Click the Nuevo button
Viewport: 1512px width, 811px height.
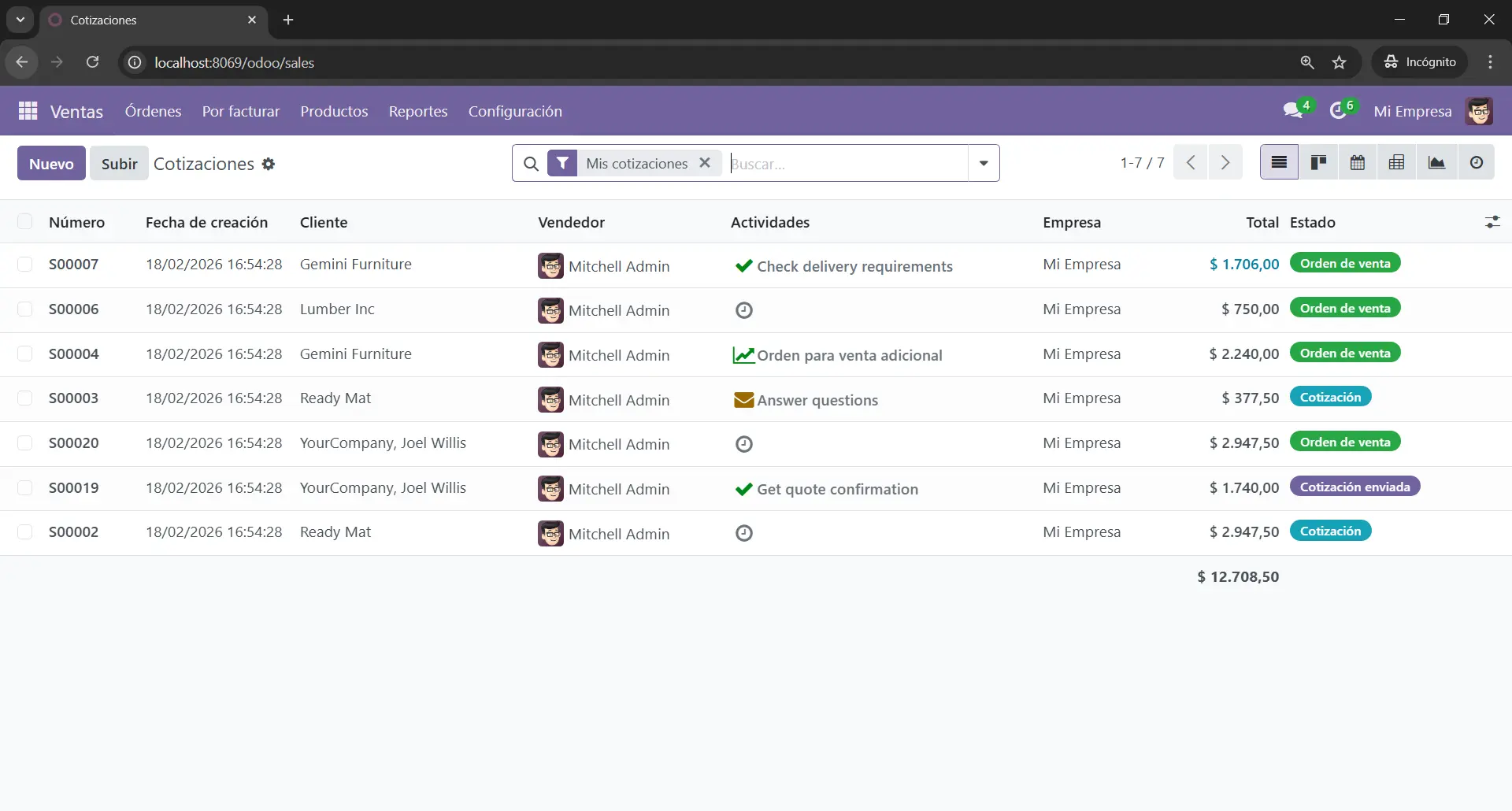click(x=51, y=164)
